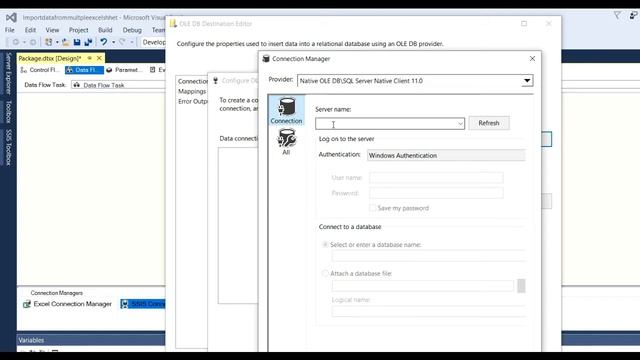Switch to the Parameters tab
The image size is (640, 360).
coord(124,70)
